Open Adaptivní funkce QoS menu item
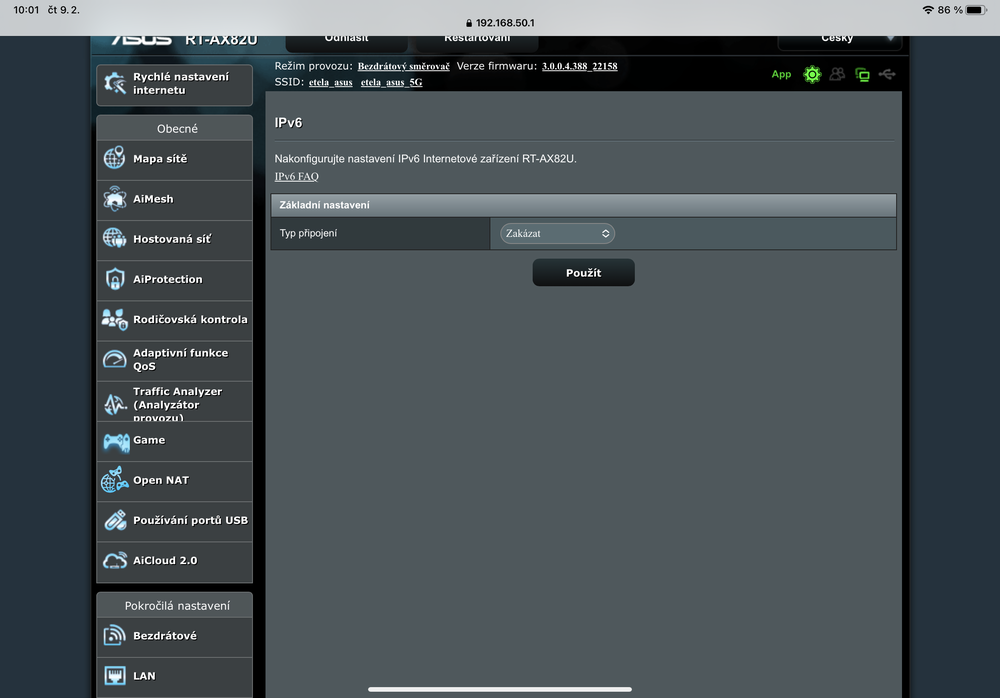The image size is (1000, 698). [x=180, y=360]
